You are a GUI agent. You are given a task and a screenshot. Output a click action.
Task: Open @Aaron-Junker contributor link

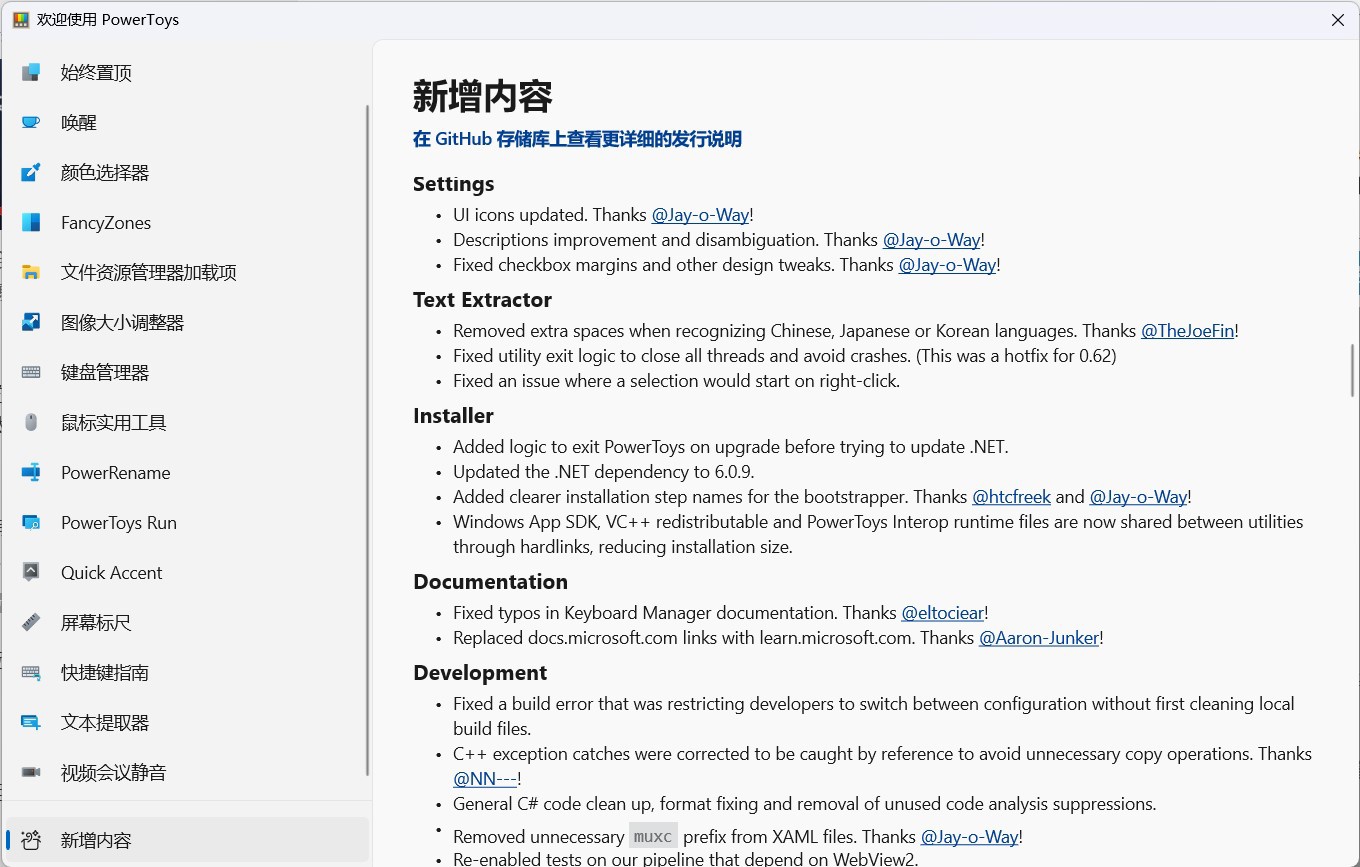click(1038, 637)
